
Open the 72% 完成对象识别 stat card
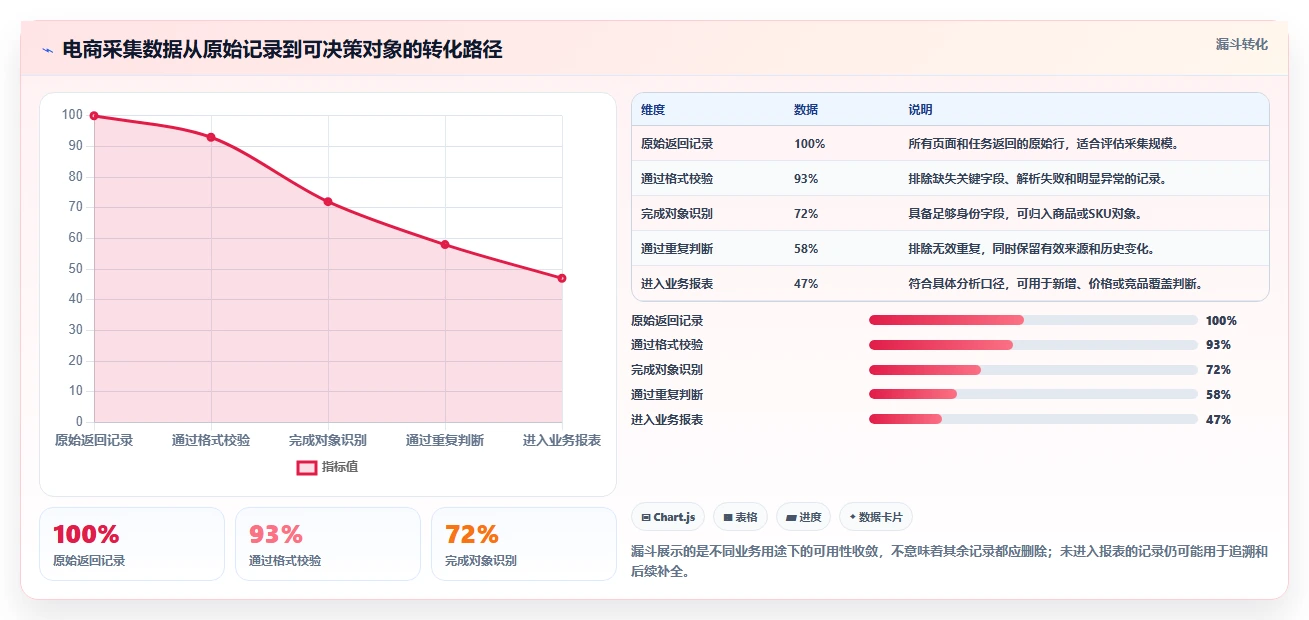click(x=524, y=544)
